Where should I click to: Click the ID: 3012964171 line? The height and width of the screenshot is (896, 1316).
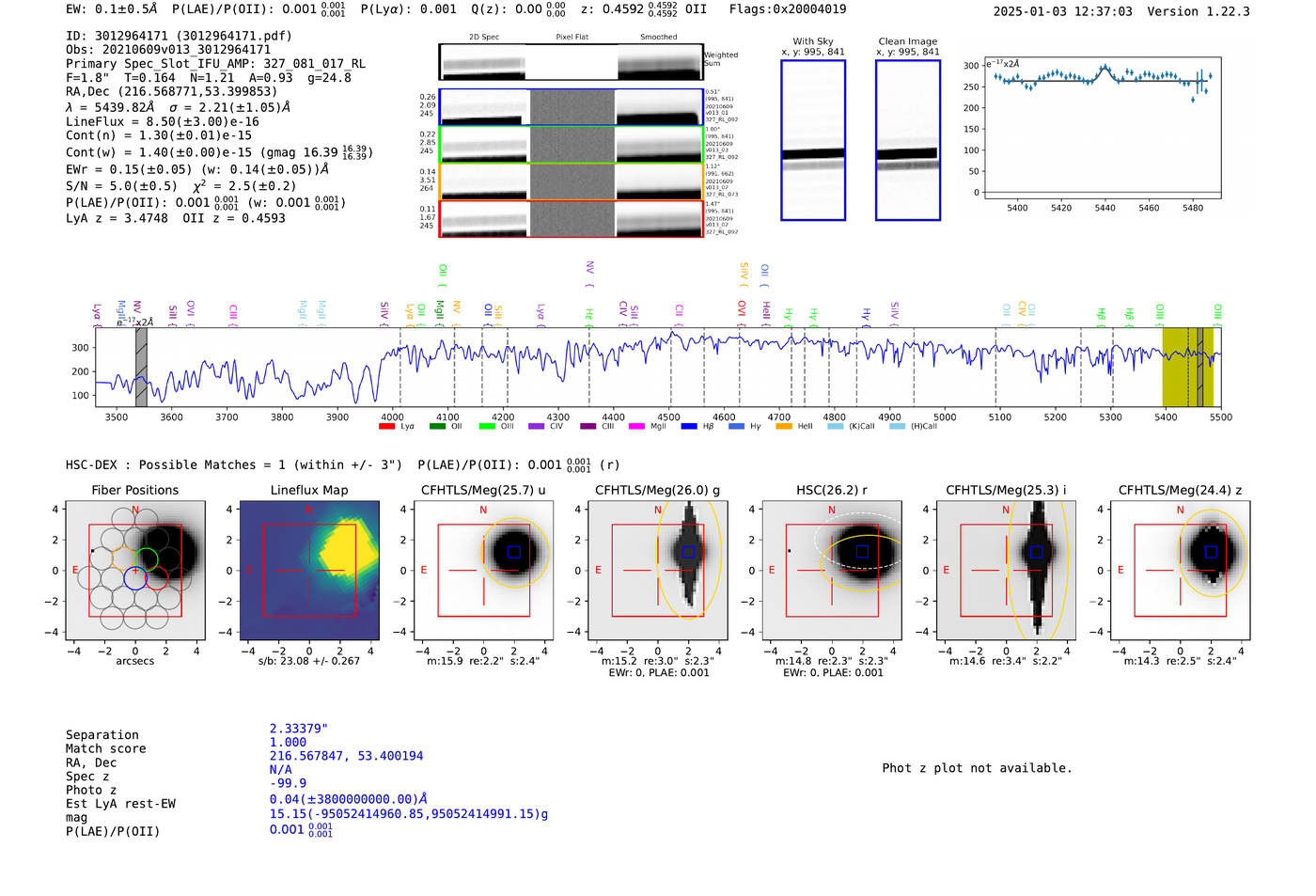[179, 36]
